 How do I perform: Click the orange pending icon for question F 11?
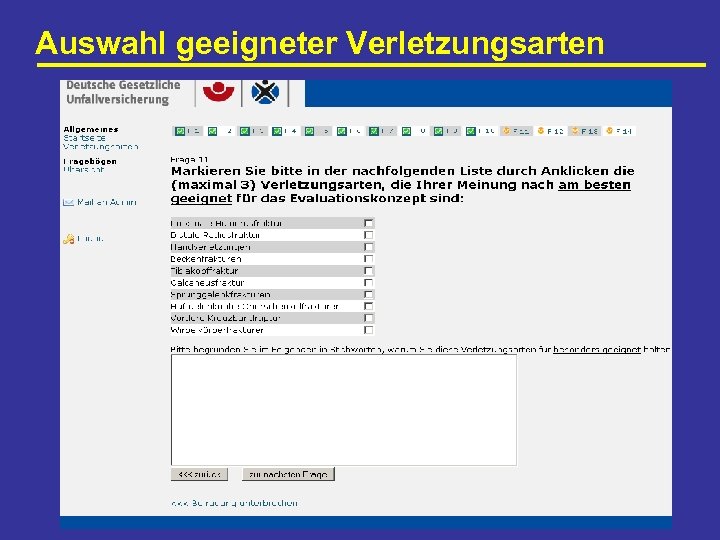coord(506,131)
